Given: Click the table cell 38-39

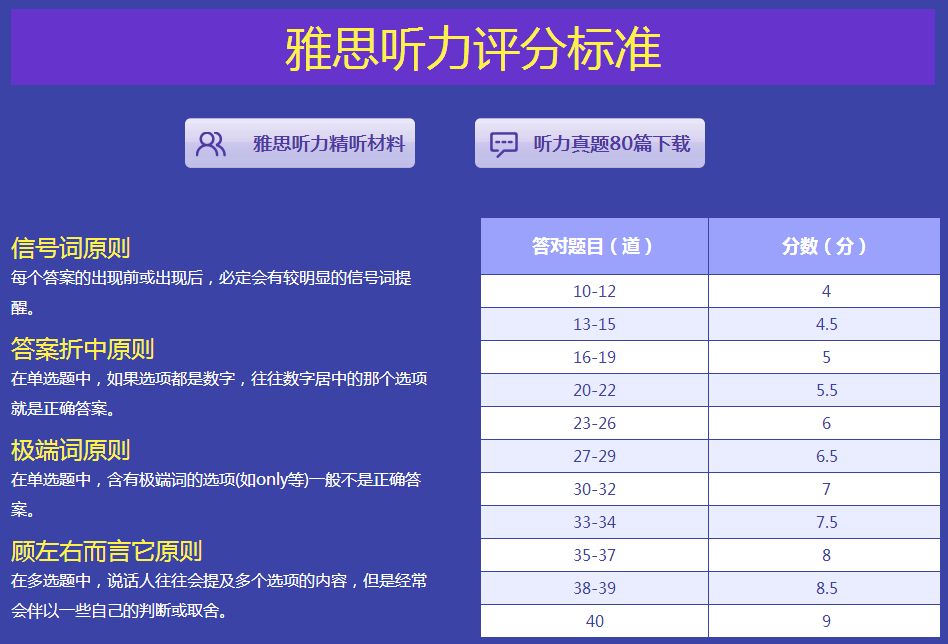Looking at the screenshot, I should (594, 588).
